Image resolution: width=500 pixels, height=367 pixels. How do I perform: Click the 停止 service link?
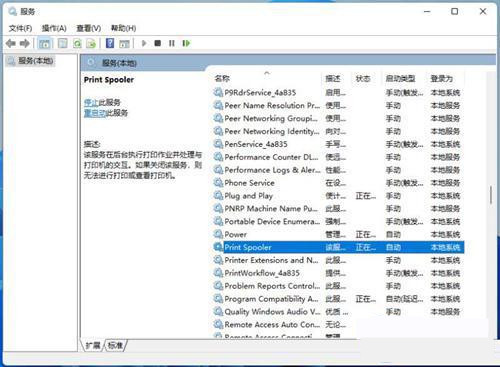click(91, 102)
